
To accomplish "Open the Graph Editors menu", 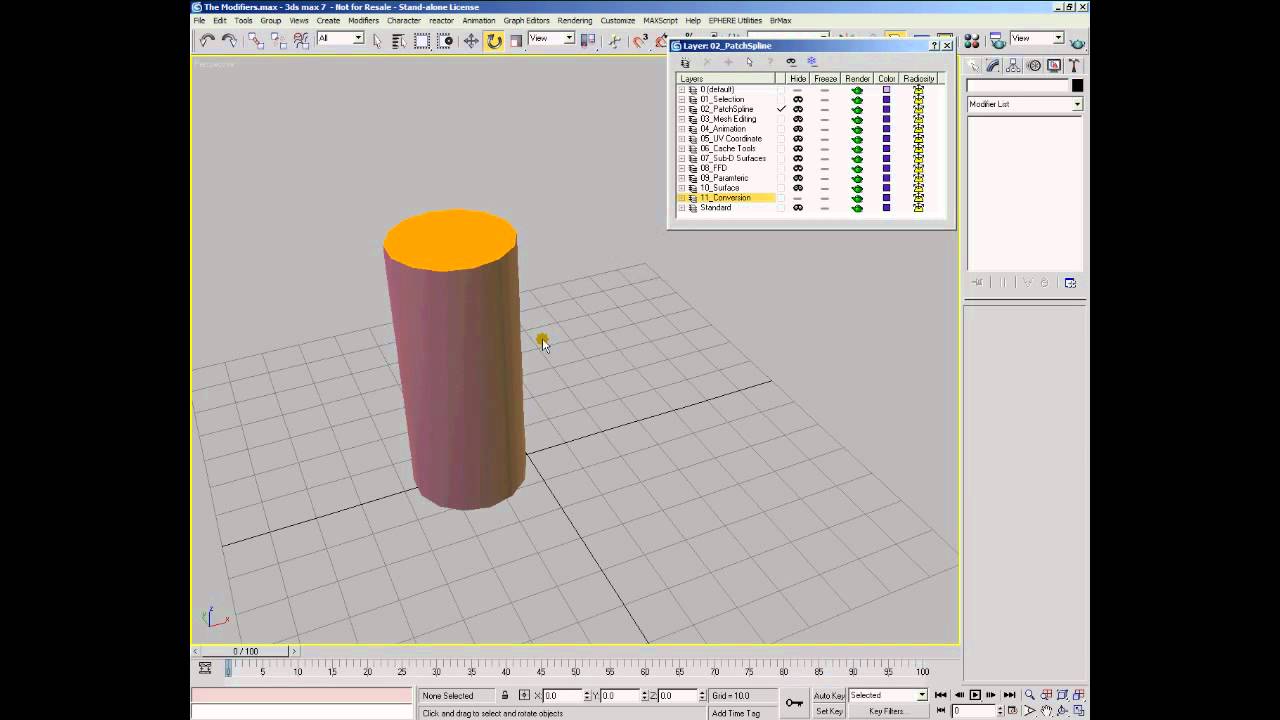I will pos(526,20).
